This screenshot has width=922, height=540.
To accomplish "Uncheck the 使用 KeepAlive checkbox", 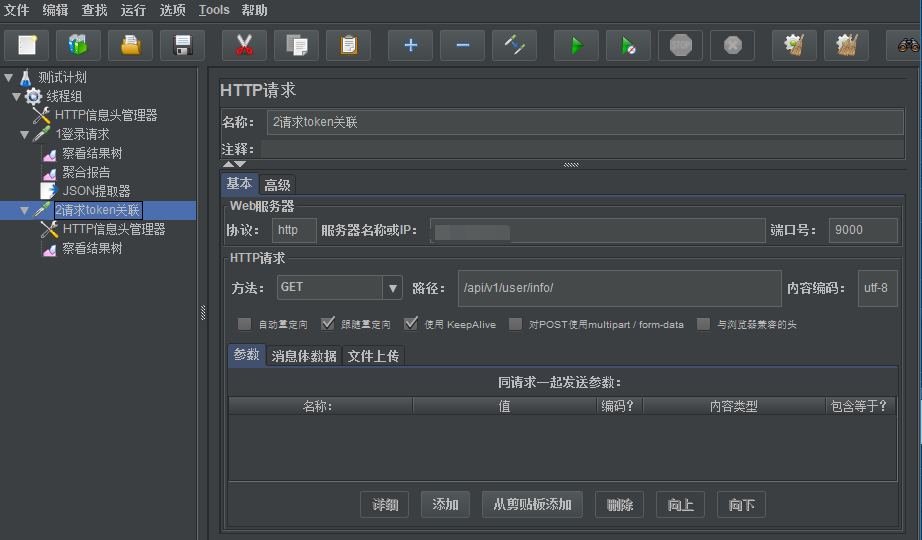I will coord(411,324).
